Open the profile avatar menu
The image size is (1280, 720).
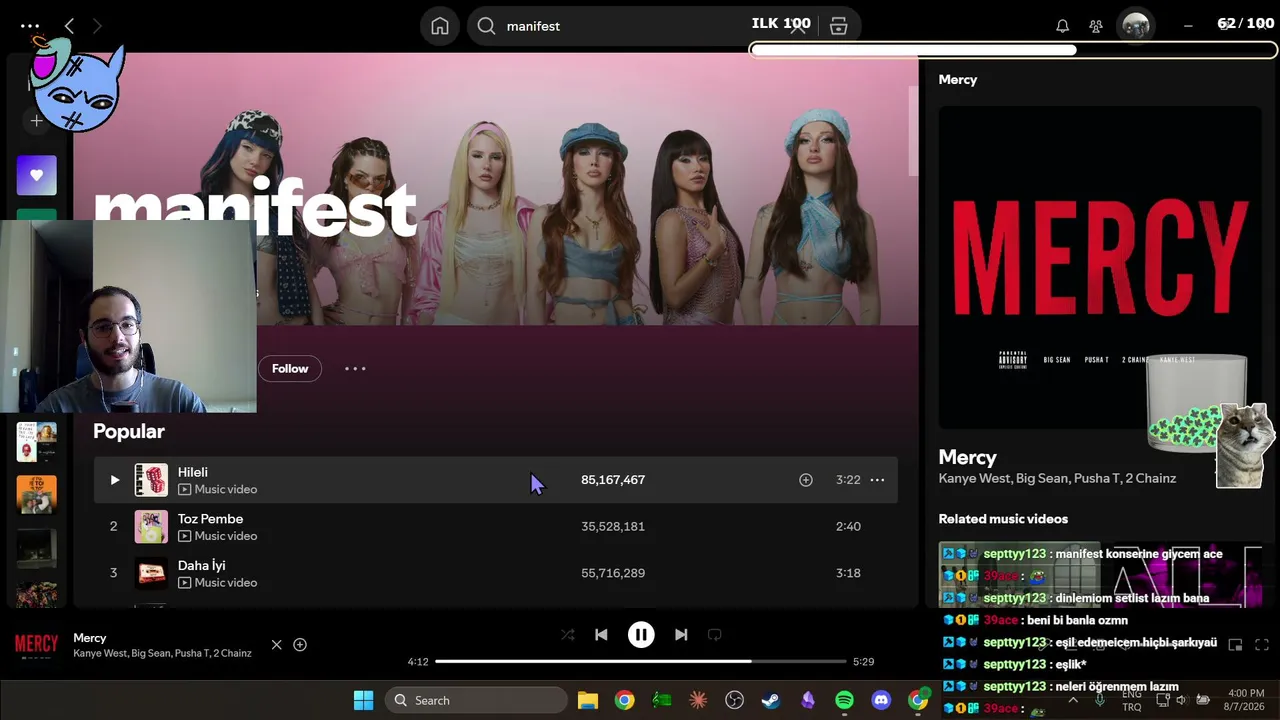pos(1135,26)
